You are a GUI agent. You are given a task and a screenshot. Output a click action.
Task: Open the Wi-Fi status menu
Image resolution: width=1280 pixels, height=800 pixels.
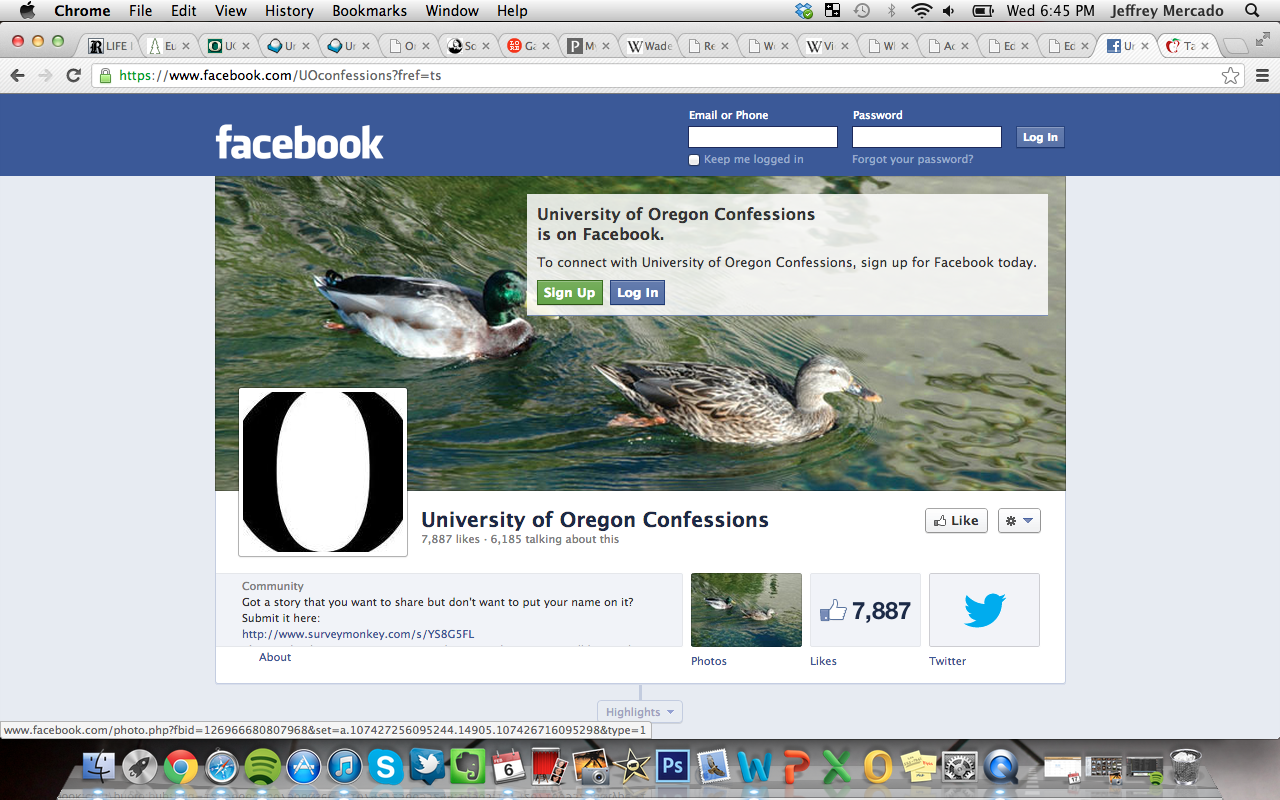(x=921, y=11)
